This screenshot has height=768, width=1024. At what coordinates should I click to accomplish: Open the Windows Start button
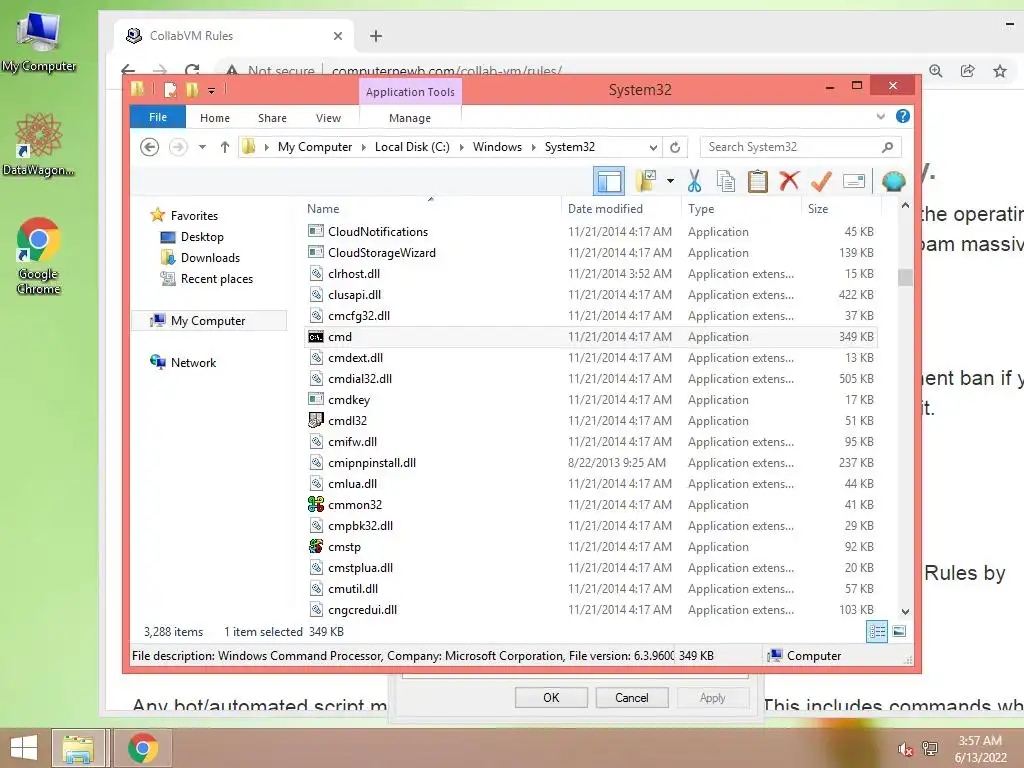[x=24, y=748]
